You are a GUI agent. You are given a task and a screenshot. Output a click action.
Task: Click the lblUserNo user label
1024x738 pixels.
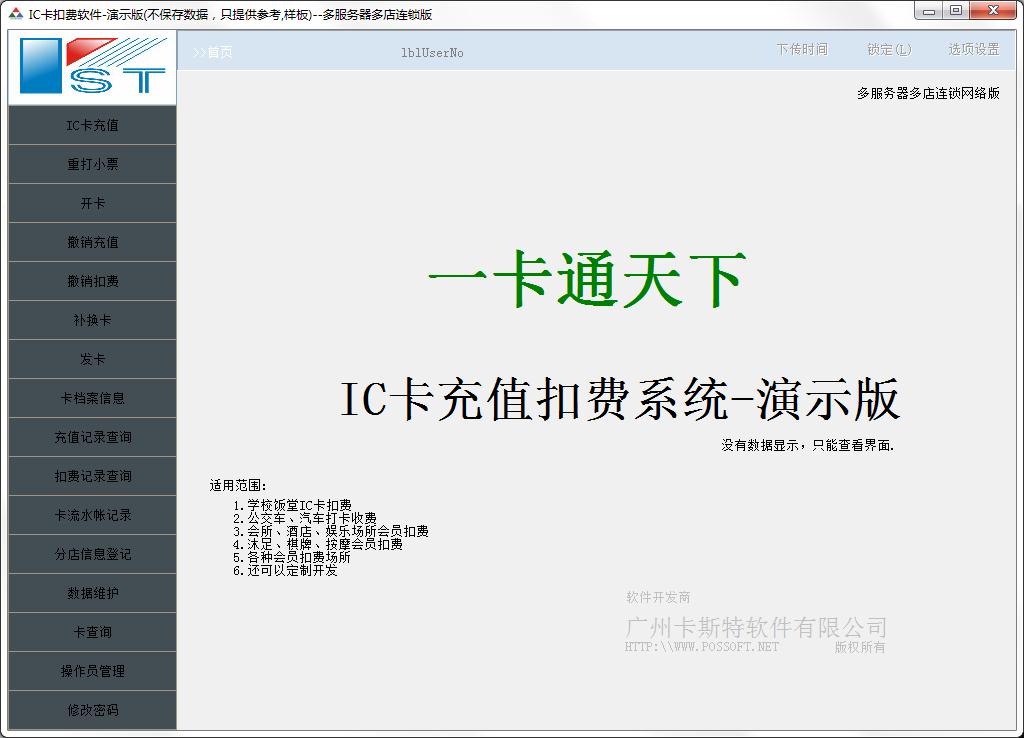tap(432, 53)
